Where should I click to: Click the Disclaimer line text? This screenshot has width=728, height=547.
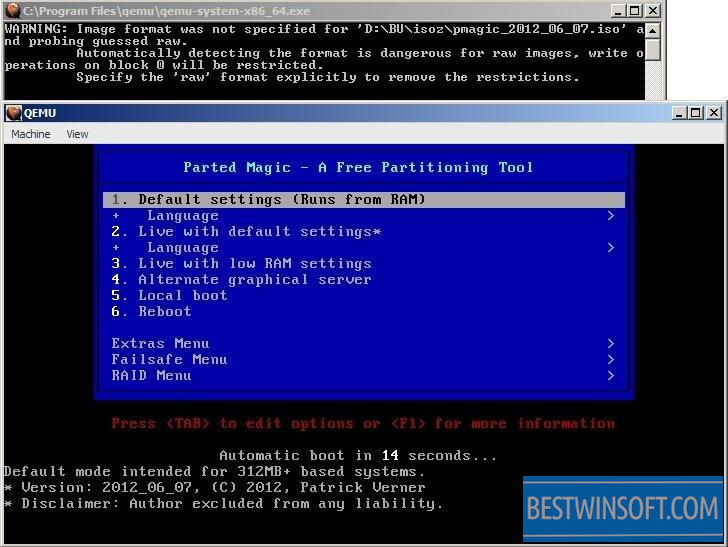tap(223, 504)
